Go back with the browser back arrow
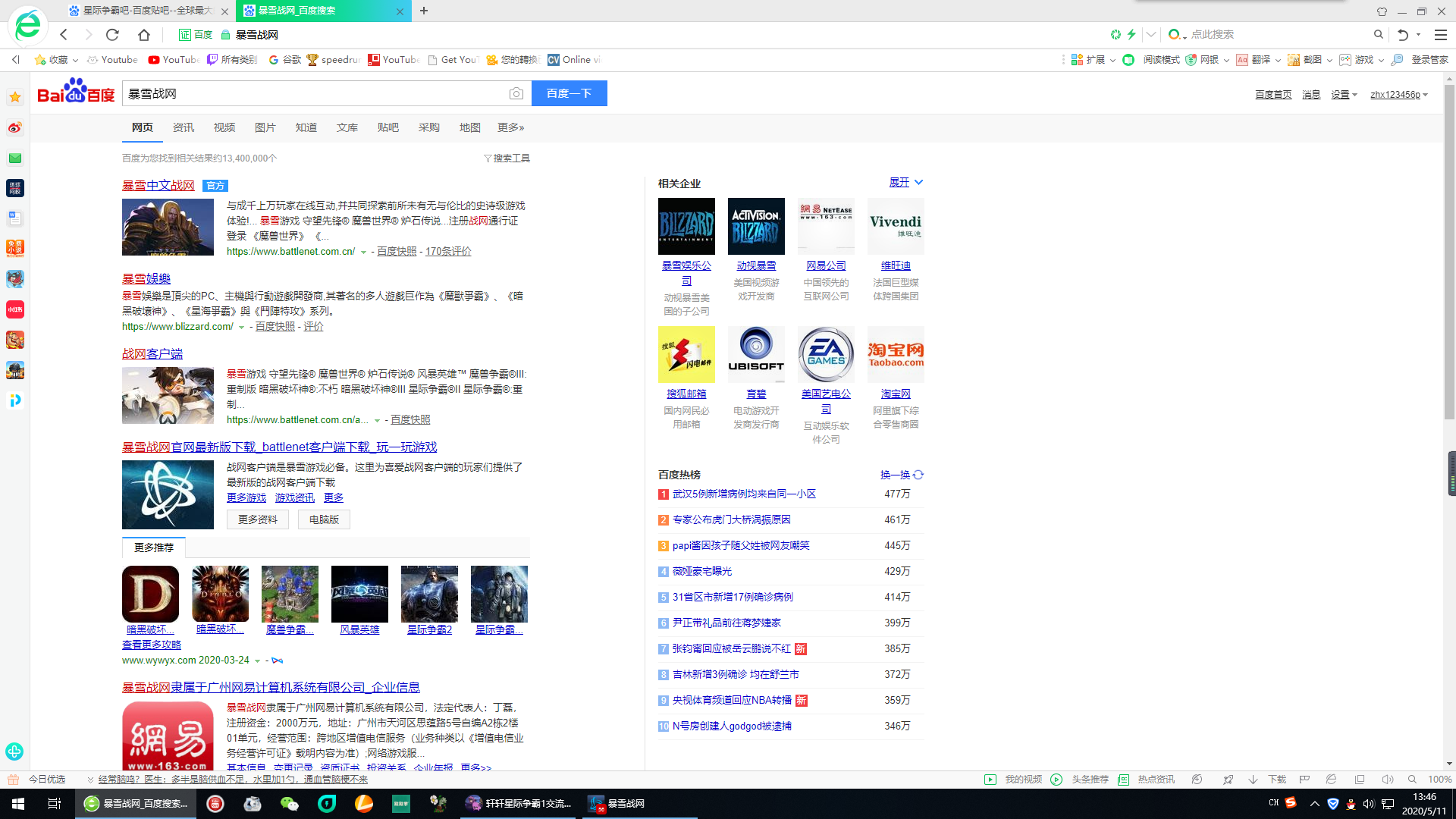The image size is (1456, 819). (x=64, y=35)
